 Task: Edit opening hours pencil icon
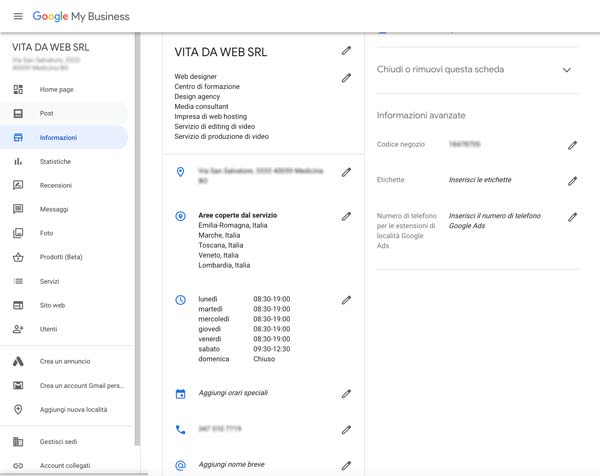point(346,300)
